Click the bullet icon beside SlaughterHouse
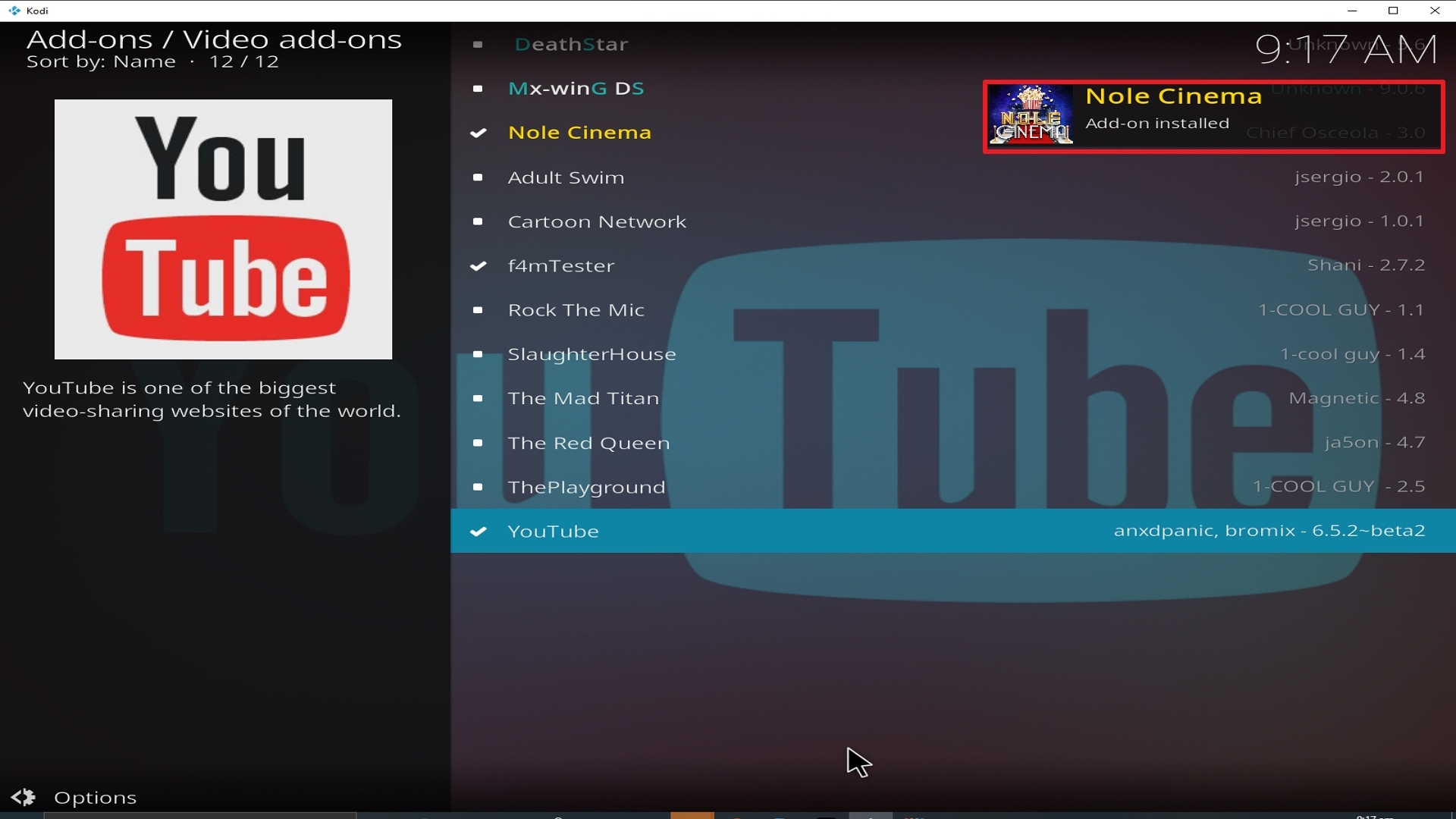This screenshot has width=1456, height=819. coord(478,354)
